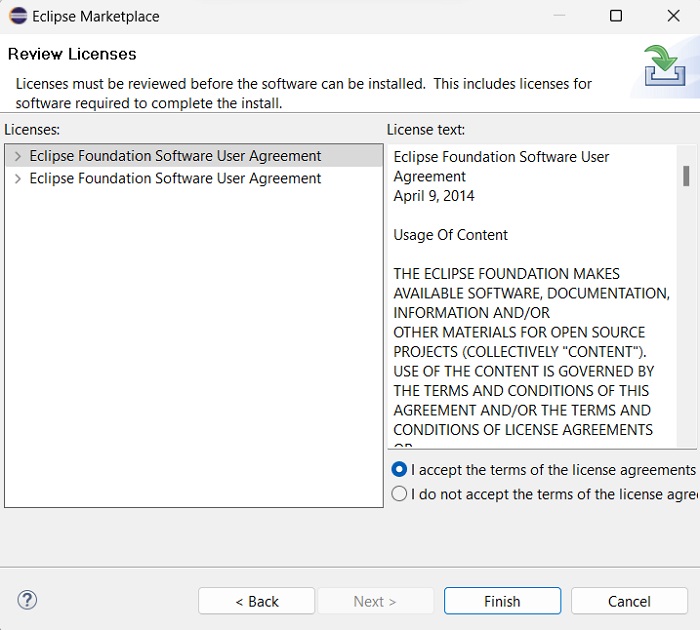Maximize the Eclipse Marketplace dialog
The width and height of the screenshot is (700, 630).
[x=616, y=16]
